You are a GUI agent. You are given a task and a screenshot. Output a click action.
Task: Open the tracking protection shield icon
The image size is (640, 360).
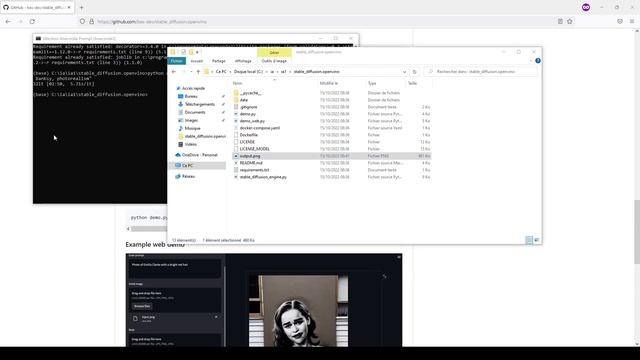[82, 22]
